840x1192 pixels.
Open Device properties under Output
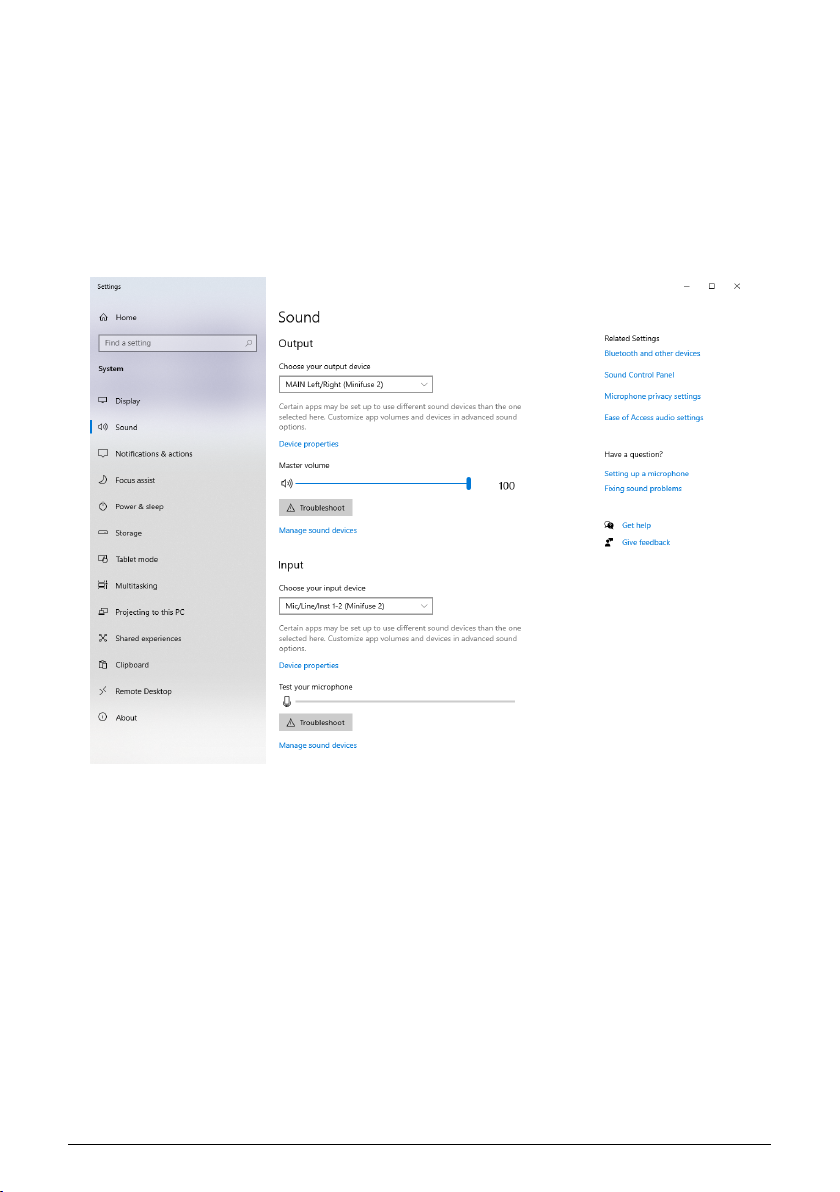coord(309,444)
